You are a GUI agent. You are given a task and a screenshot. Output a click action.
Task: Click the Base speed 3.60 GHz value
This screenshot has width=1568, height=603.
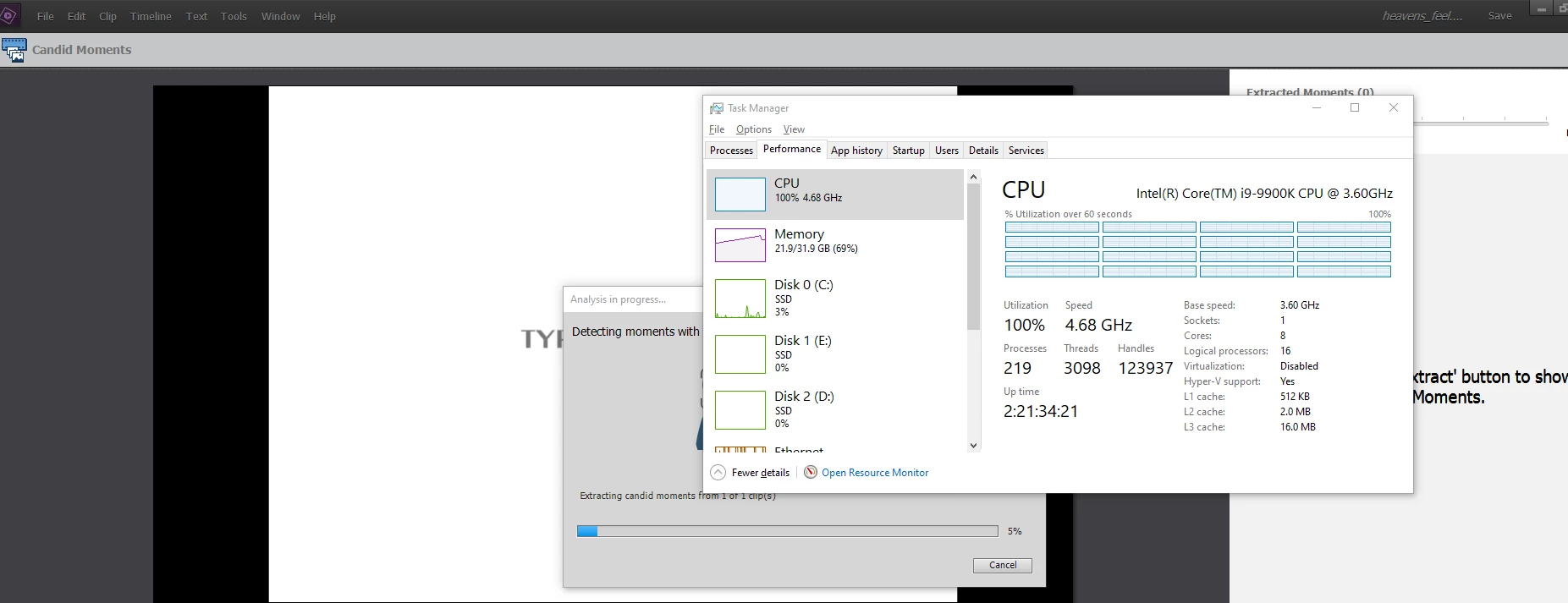[x=1300, y=305]
